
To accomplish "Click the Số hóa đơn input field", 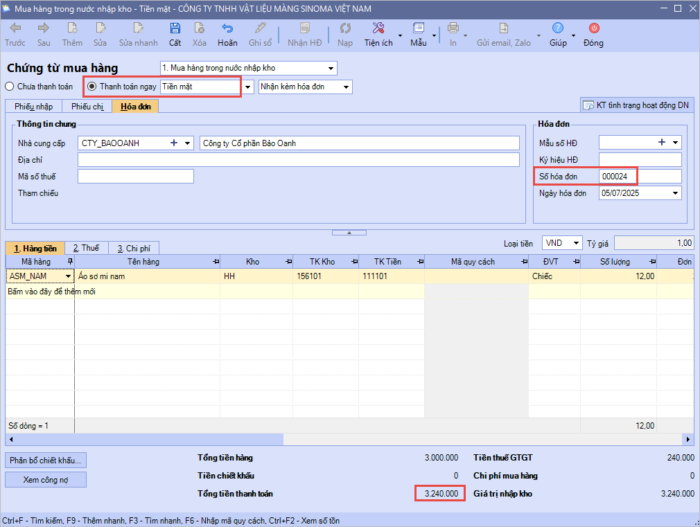I will point(640,177).
